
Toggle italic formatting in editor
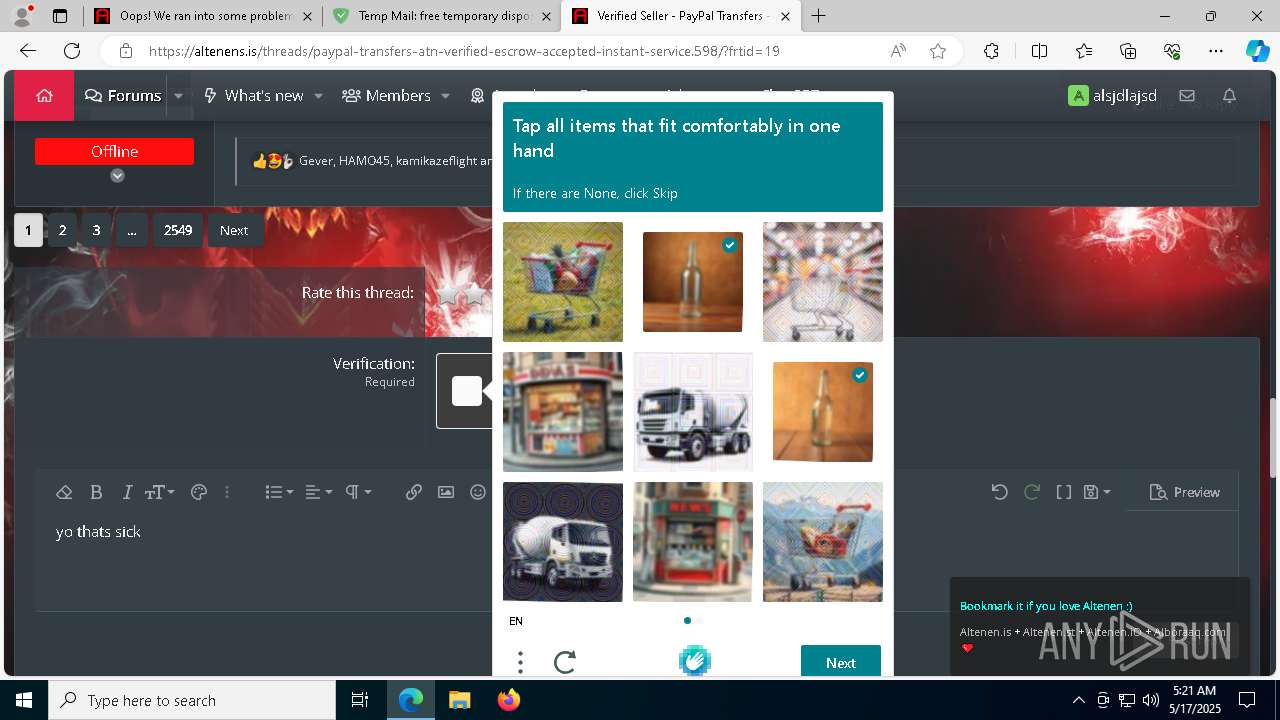coord(127,492)
